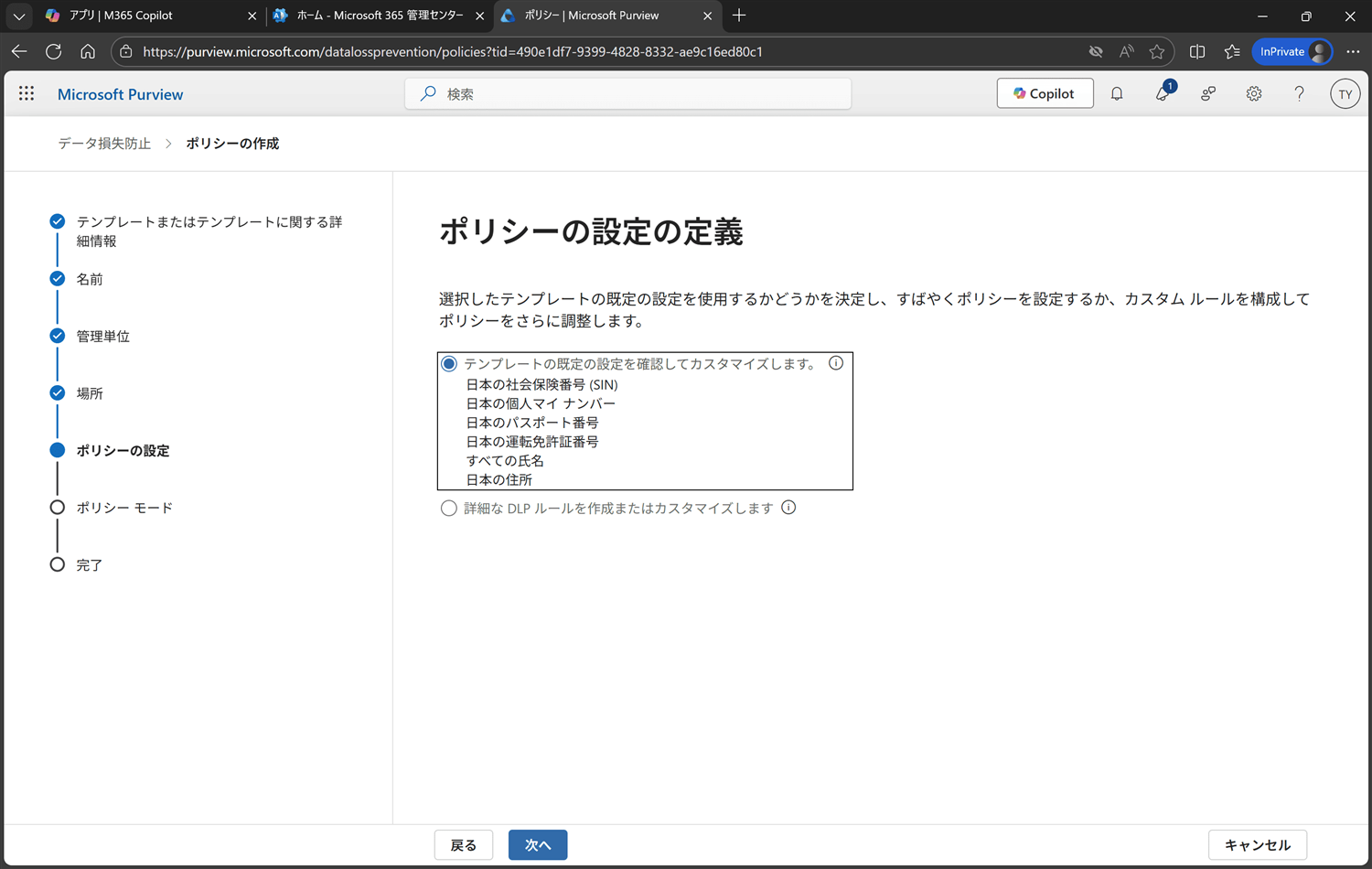Add page to favorites star icon
The image size is (1372, 869).
click(x=1157, y=52)
